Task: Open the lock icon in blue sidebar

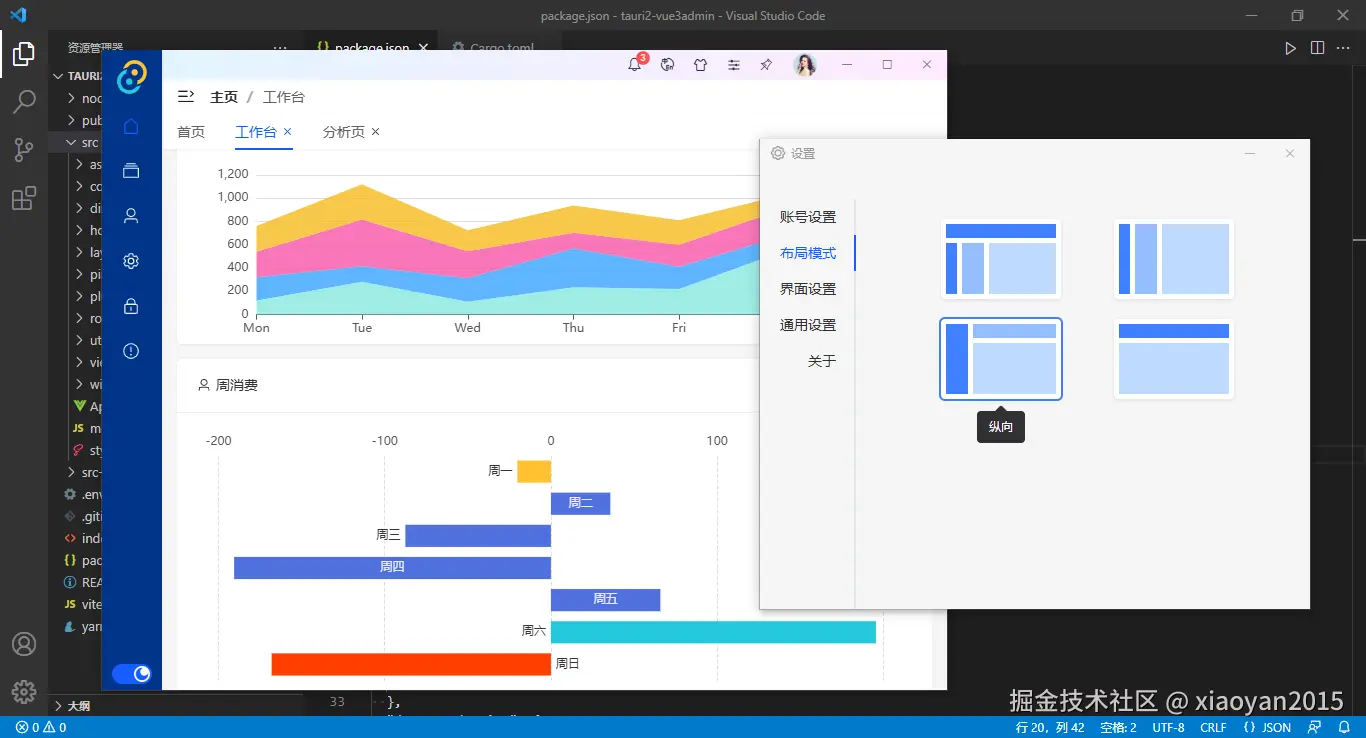Action: click(131, 306)
